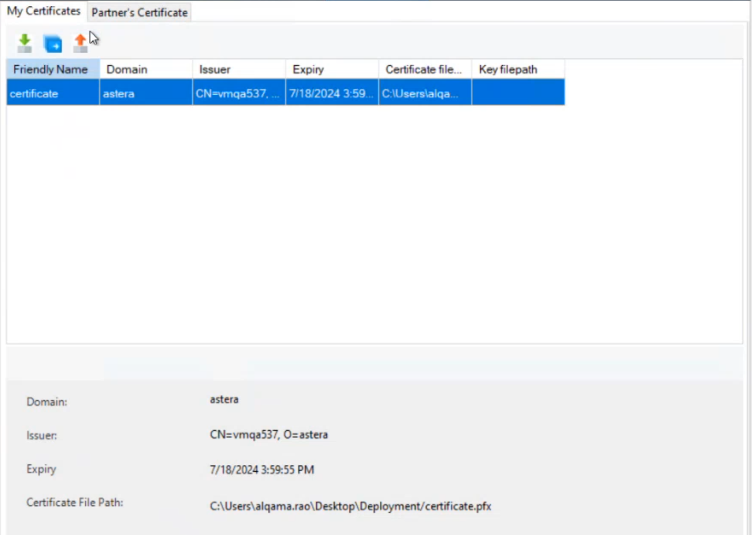Switch to the My Certificates tab
Image resolution: width=752 pixels, height=535 pixels.
tap(44, 11)
